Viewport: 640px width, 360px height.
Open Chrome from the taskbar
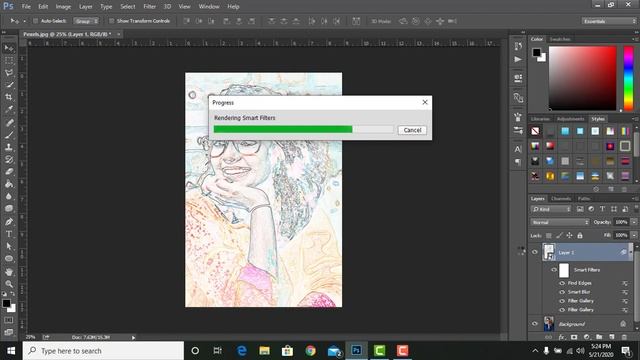(x=311, y=351)
